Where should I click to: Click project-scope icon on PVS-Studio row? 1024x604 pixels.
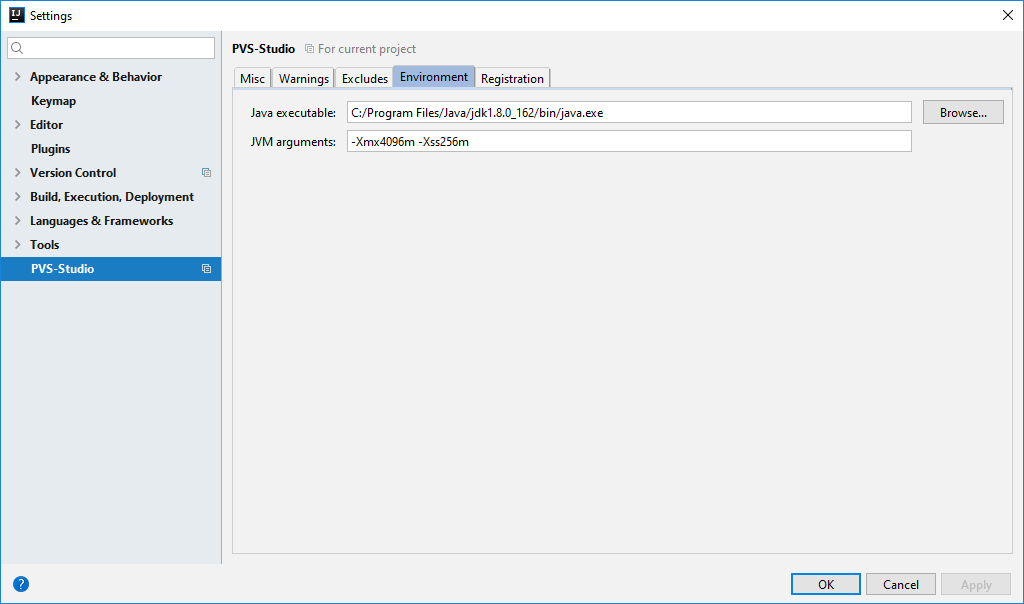(206, 268)
